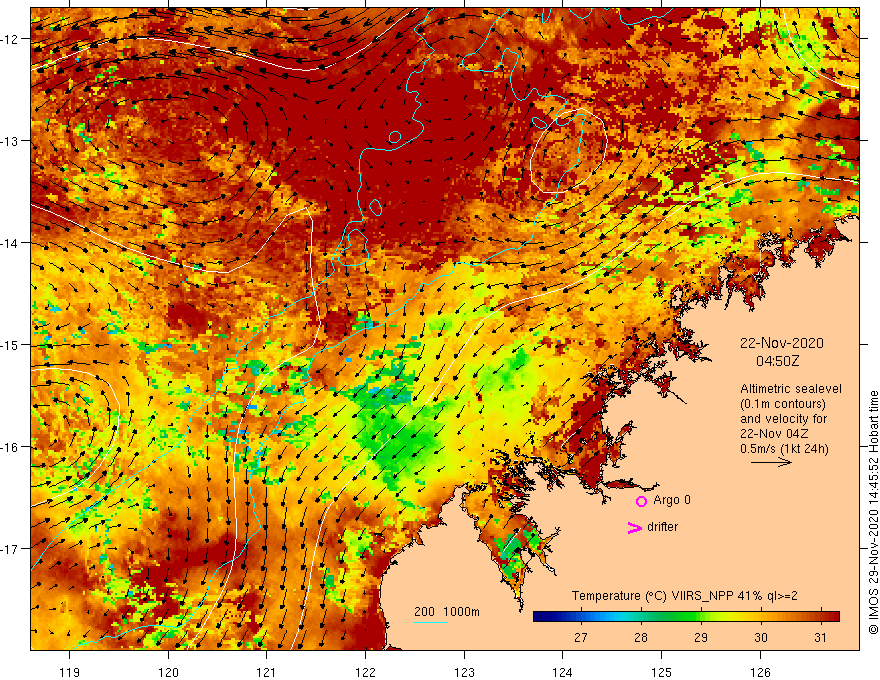Select the '04:50Z' time text
The height and width of the screenshot is (680, 880).
pos(777,361)
